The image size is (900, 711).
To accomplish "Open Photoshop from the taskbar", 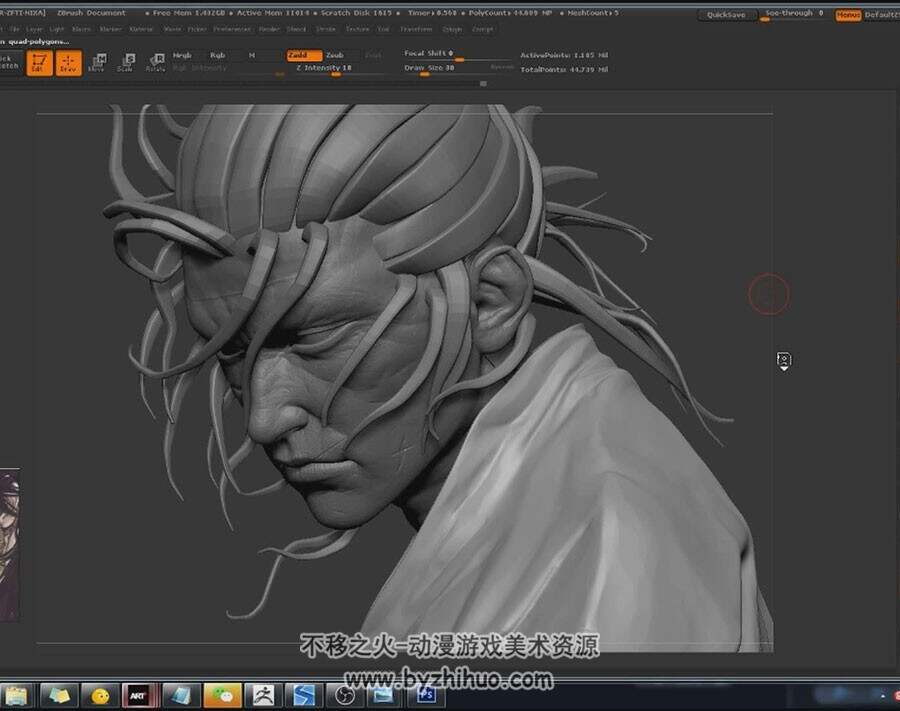I will pyautogui.click(x=425, y=696).
